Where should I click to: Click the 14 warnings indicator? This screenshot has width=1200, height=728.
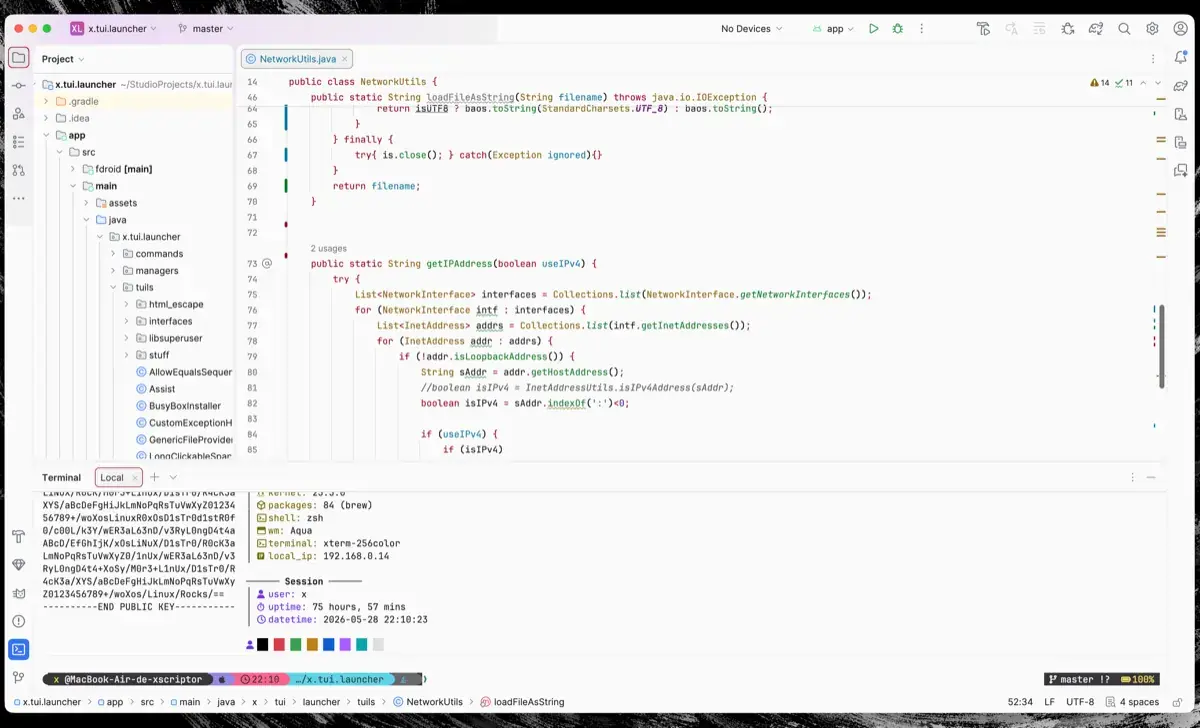pos(1099,82)
